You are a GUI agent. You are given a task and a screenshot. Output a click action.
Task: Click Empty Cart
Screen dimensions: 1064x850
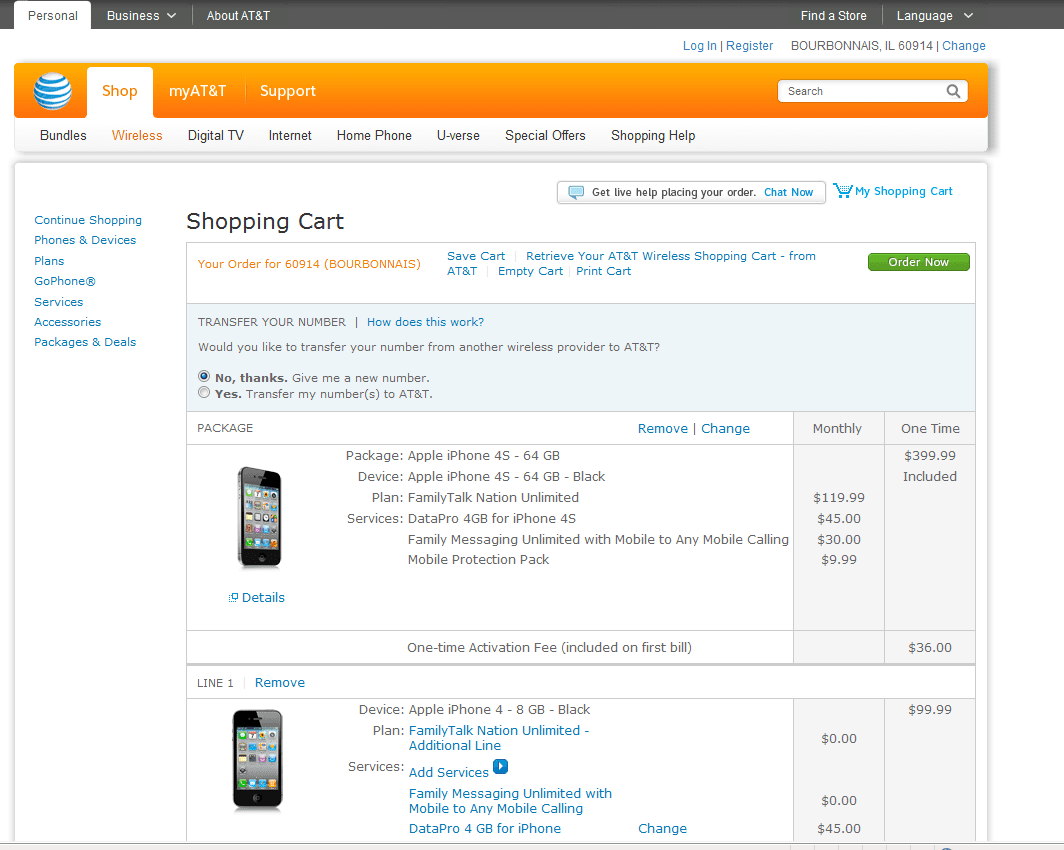pos(530,271)
